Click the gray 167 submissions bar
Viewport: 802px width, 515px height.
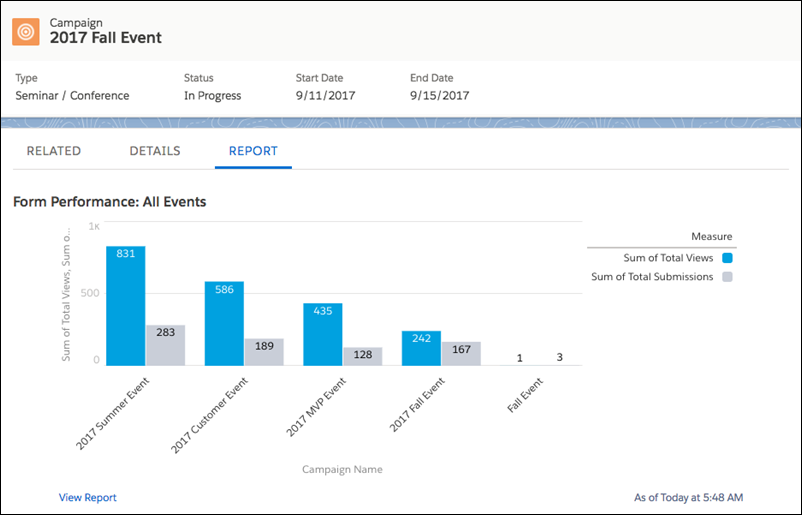461,354
